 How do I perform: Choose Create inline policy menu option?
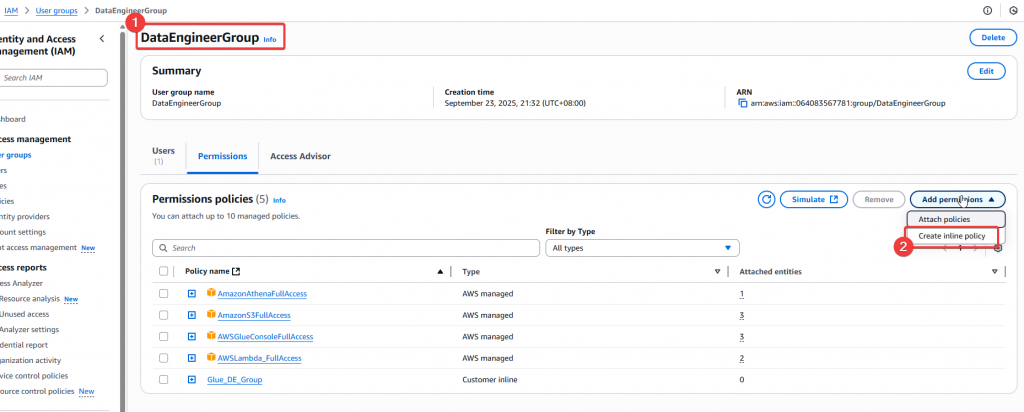pos(952,236)
